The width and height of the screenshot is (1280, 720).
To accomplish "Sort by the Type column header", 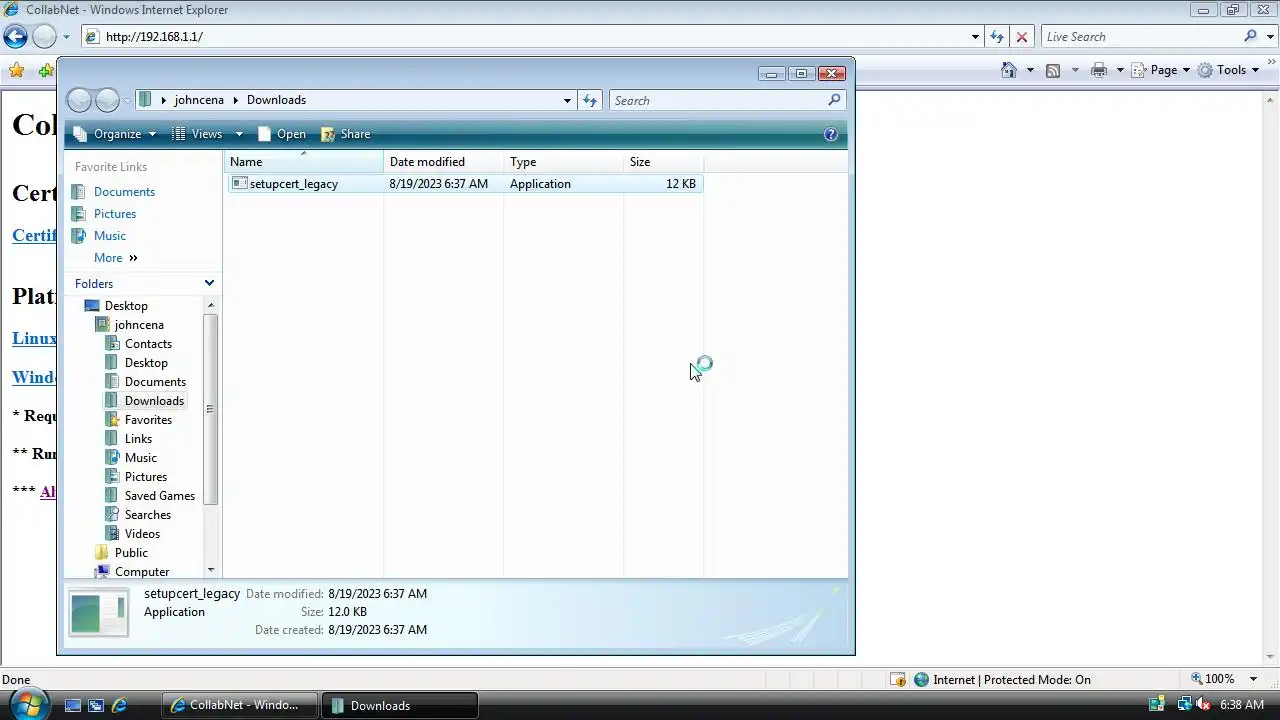I will point(563,162).
